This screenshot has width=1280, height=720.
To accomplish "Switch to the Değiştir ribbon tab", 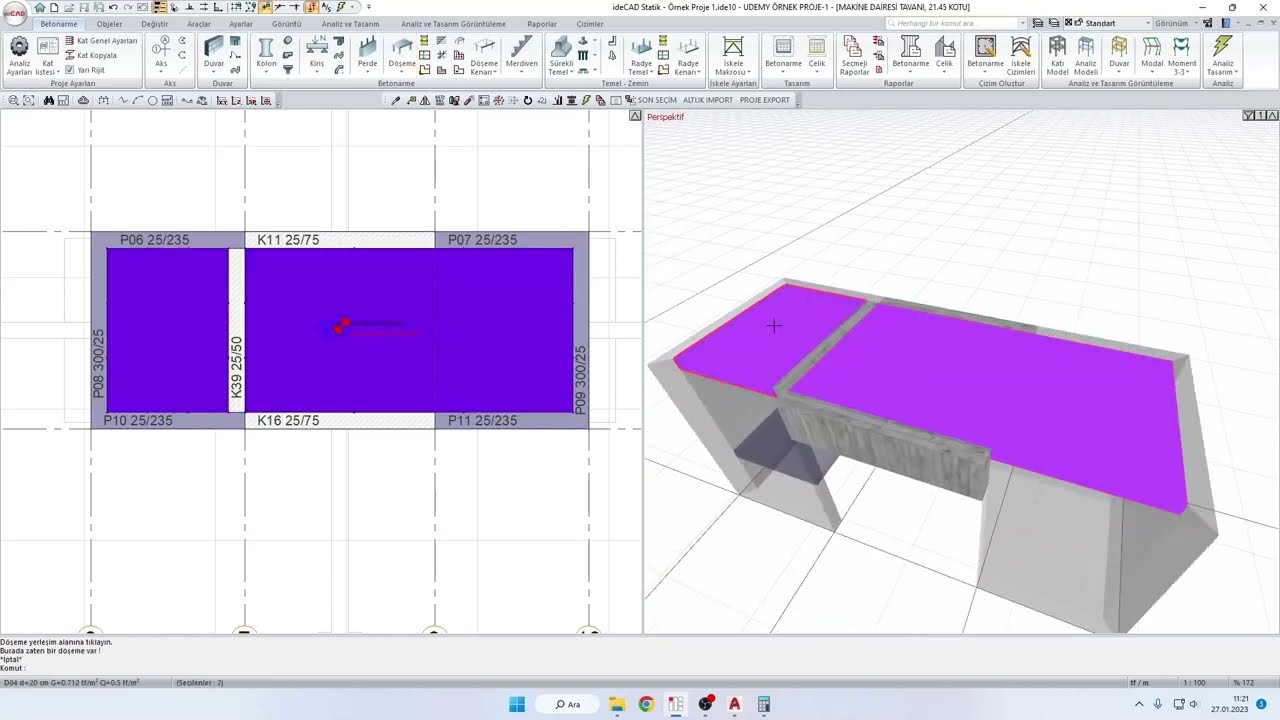I will point(154,24).
